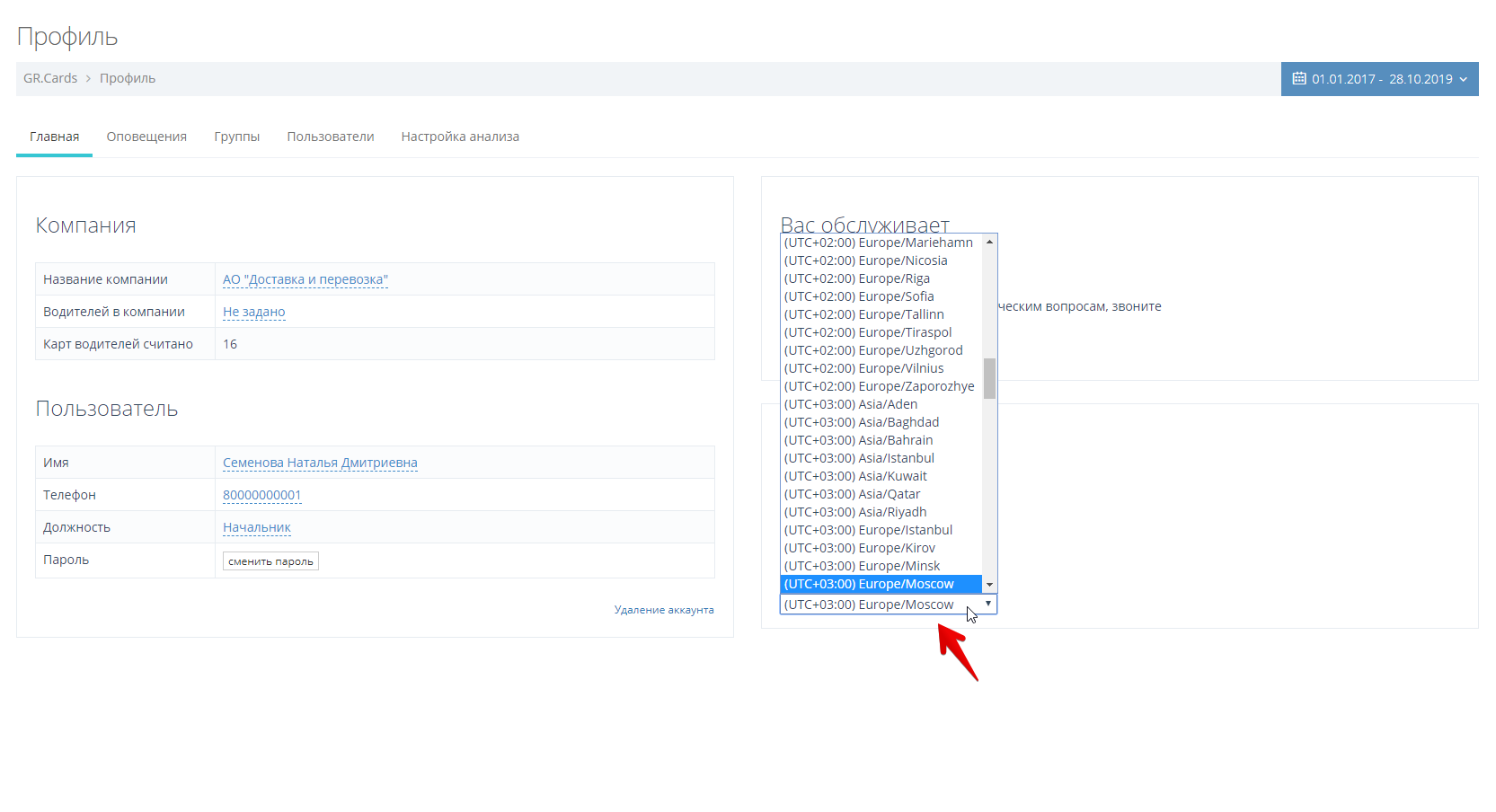Expand the date range chevron arrow
The height and width of the screenshot is (812, 1496).
coord(1464,80)
